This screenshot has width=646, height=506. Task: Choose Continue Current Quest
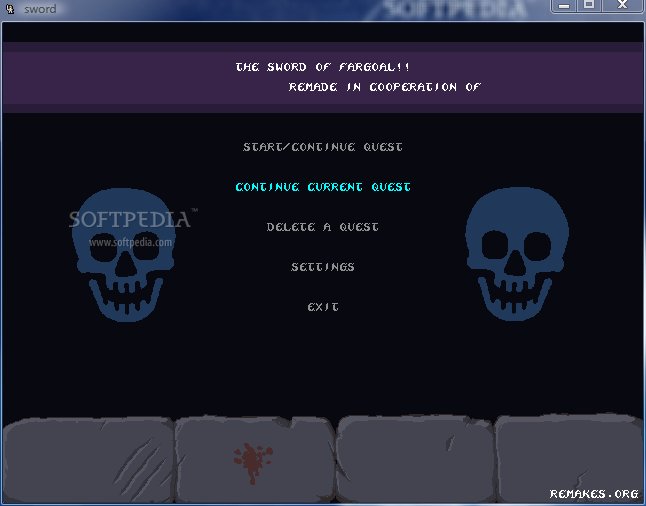pos(323,187)
